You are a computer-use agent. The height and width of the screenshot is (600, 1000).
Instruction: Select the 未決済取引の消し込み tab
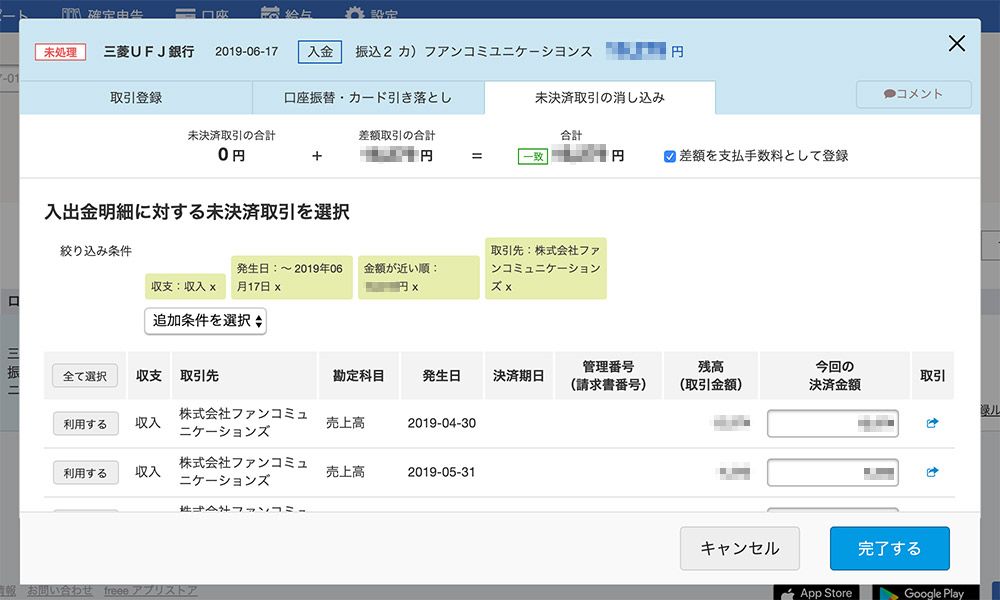click(x=599, y=98)
